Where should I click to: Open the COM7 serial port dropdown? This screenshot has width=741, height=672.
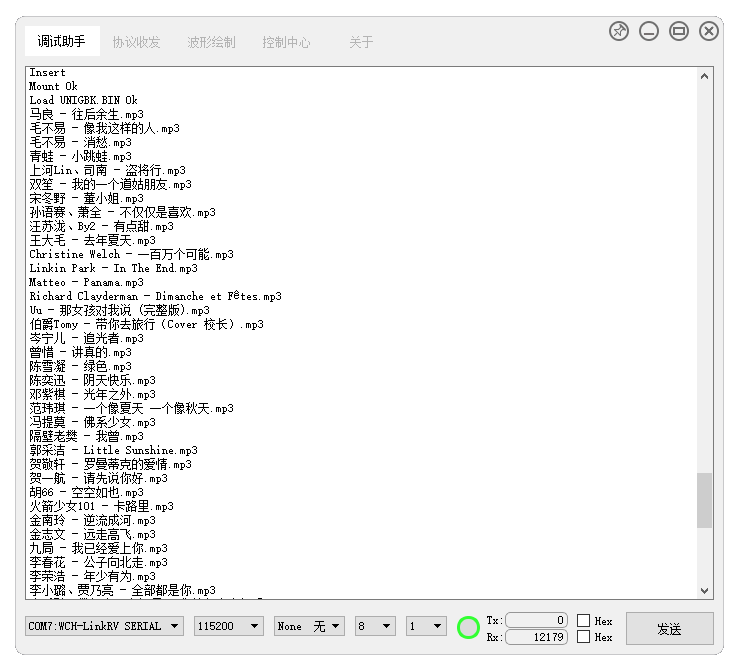[105, 626]
